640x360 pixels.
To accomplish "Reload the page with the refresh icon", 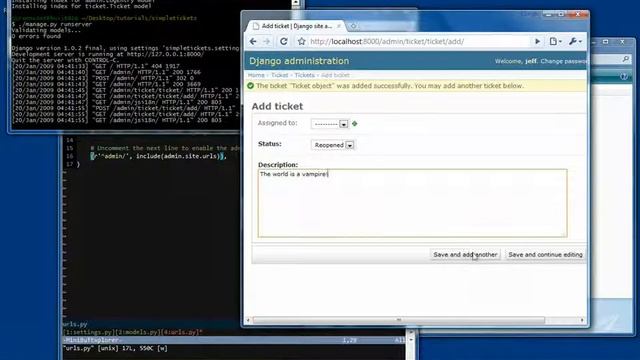I will point(284,42).
